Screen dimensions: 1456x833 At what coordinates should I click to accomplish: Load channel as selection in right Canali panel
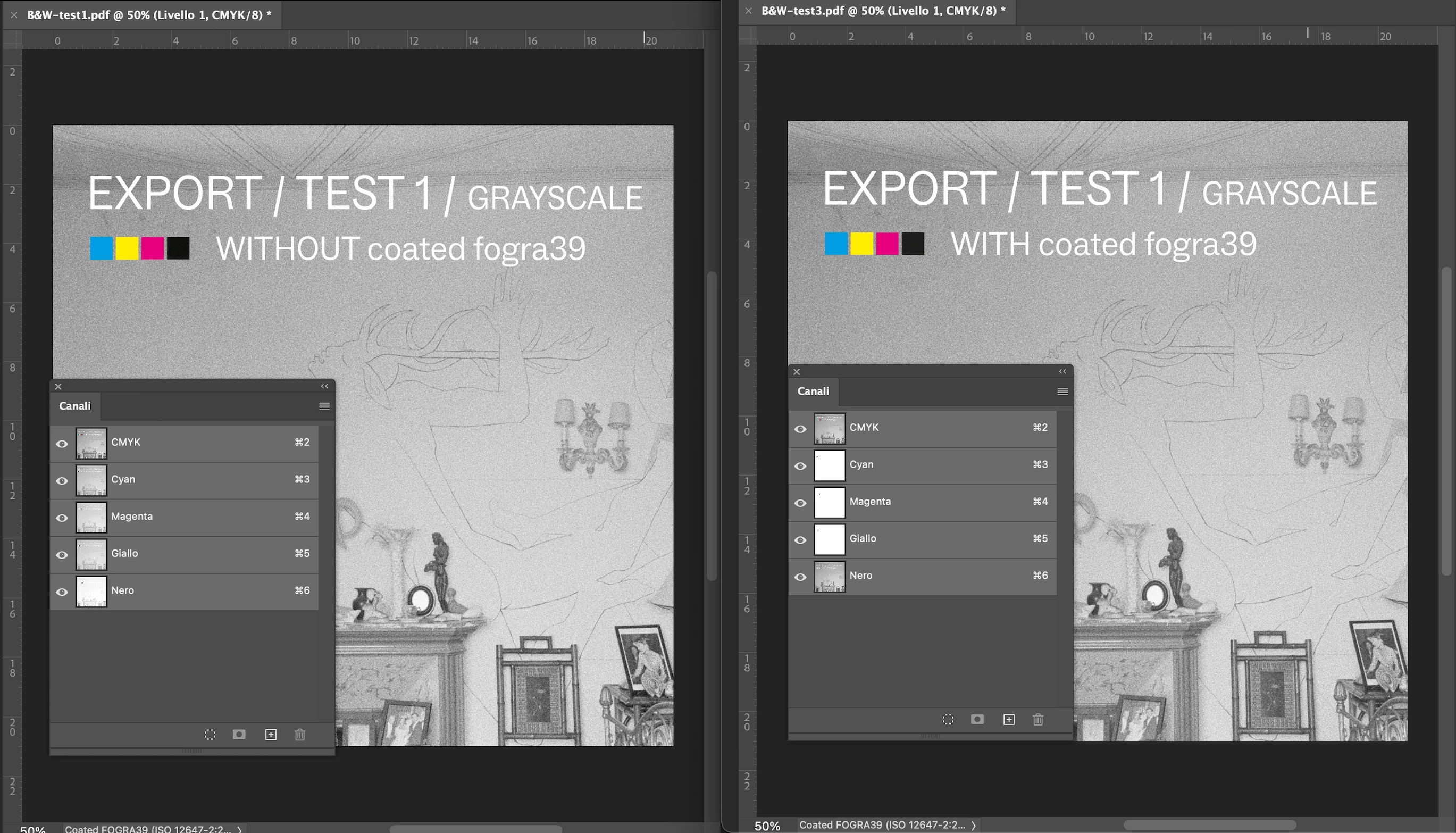click(x=948, y=719)
